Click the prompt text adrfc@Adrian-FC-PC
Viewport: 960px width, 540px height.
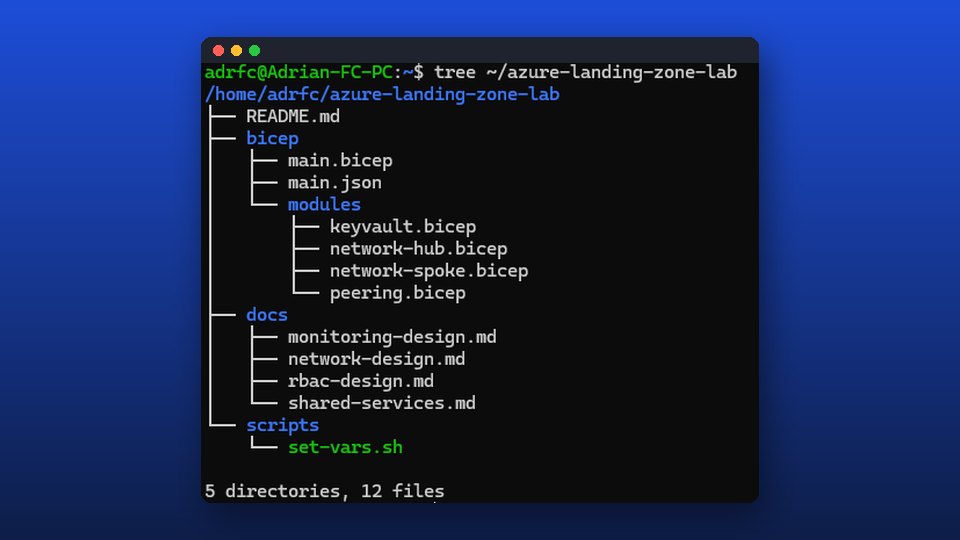click(x=298, y=72)
